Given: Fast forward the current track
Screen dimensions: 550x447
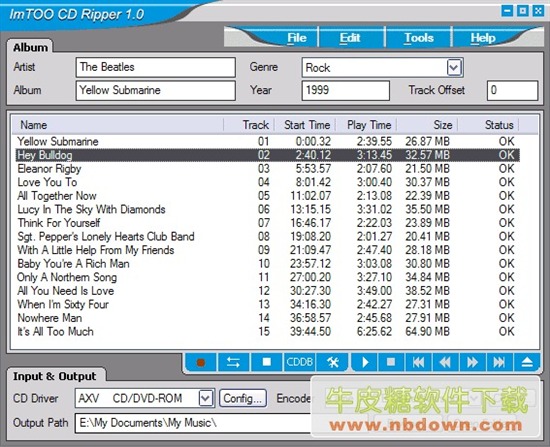Looking at the screenshot, I should [472, 362].
